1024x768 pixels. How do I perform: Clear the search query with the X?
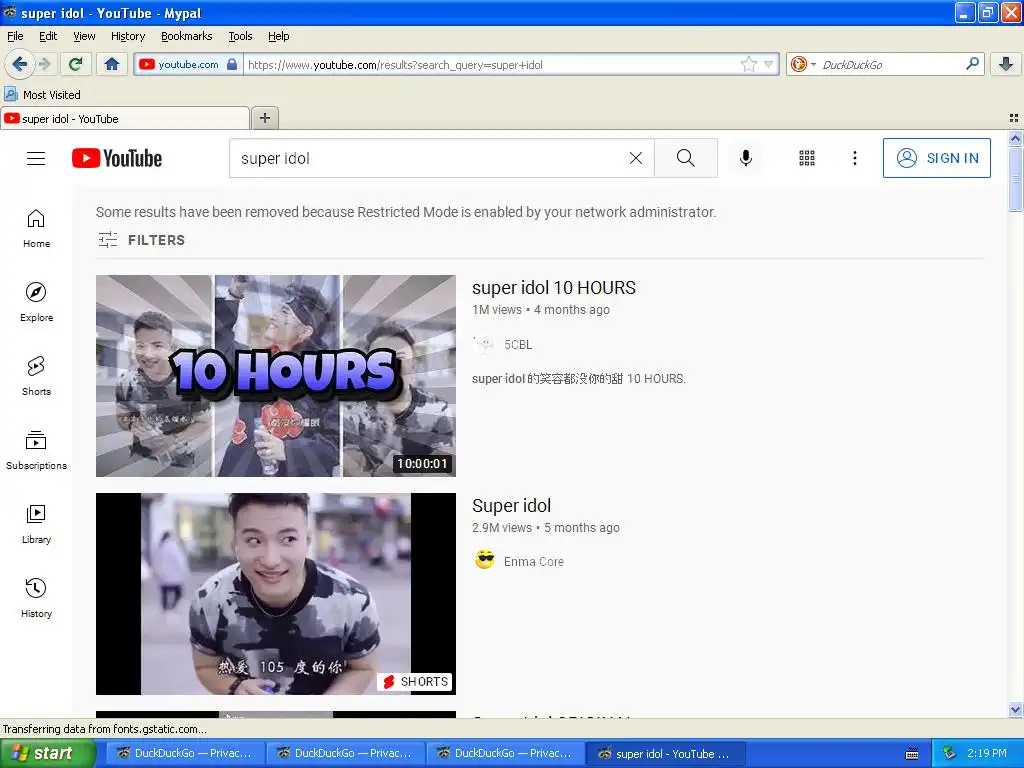(635, 158)
